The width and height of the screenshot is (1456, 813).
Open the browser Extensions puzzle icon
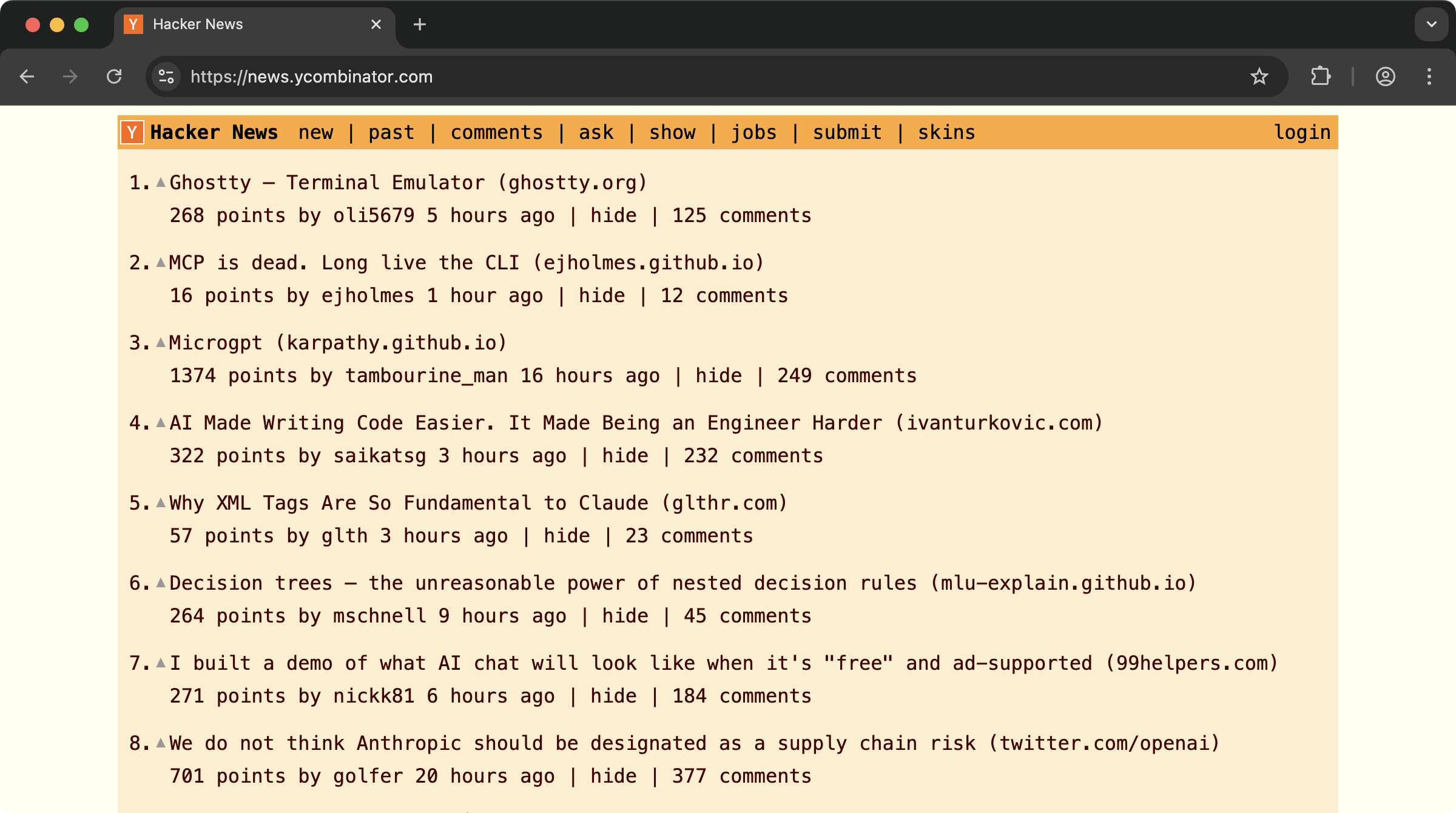1320,76
